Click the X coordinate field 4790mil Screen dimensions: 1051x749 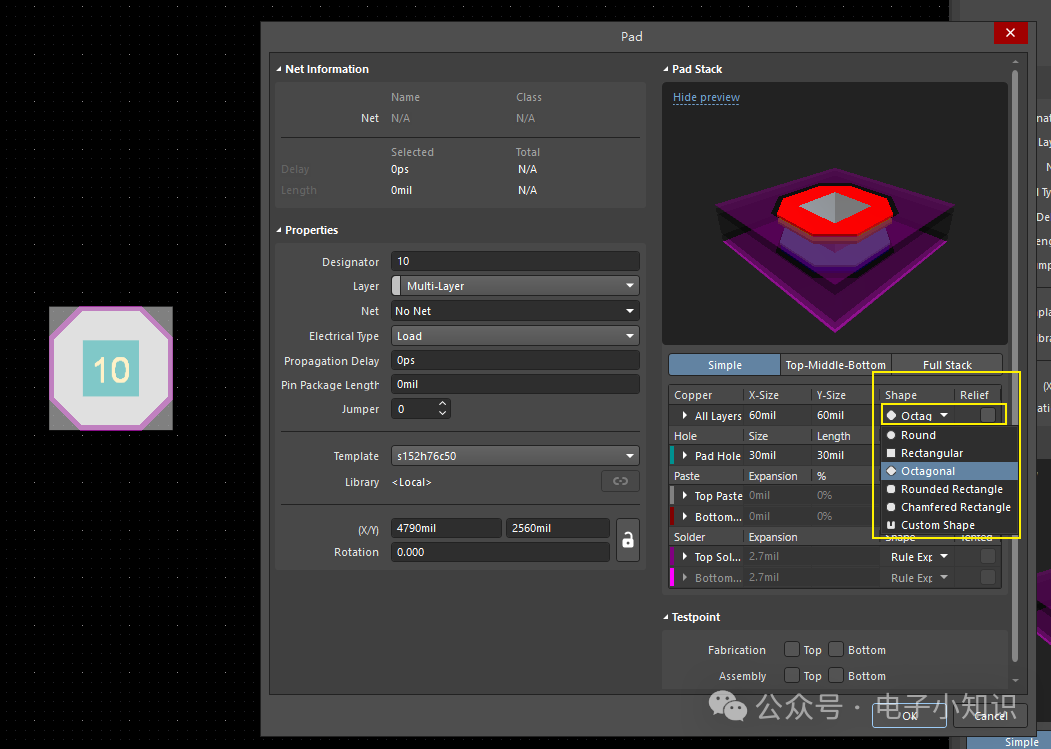pyautogui.click(x=446, y=528)
